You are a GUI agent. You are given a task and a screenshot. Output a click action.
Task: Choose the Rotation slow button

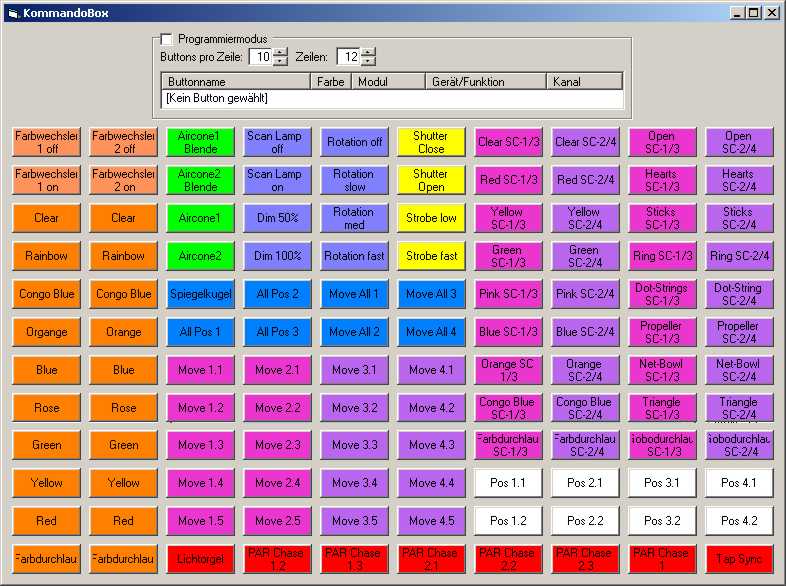(x=354, y=180)
